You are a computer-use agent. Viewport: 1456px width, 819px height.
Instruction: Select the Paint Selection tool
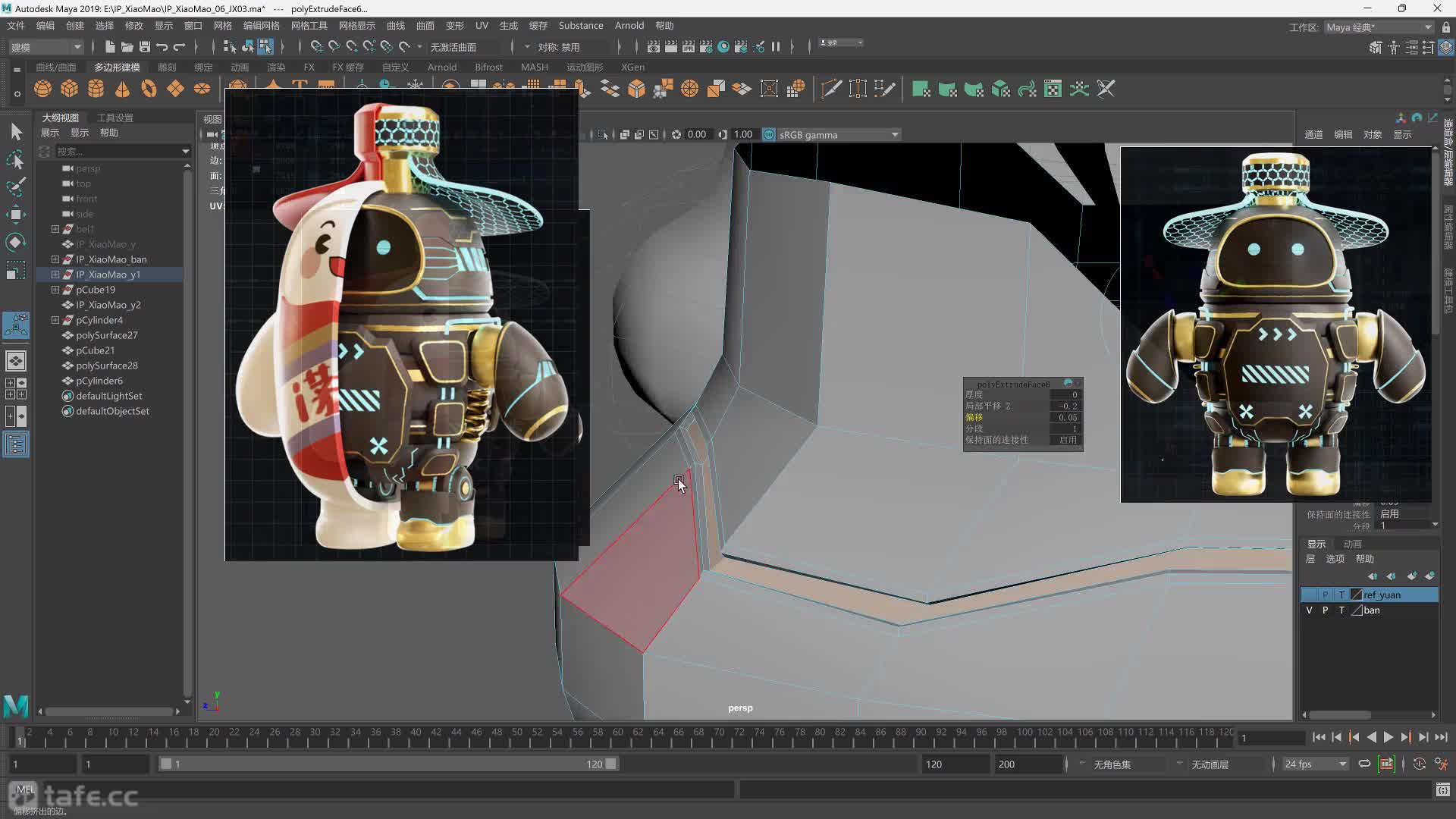click(x=16, y=187)
